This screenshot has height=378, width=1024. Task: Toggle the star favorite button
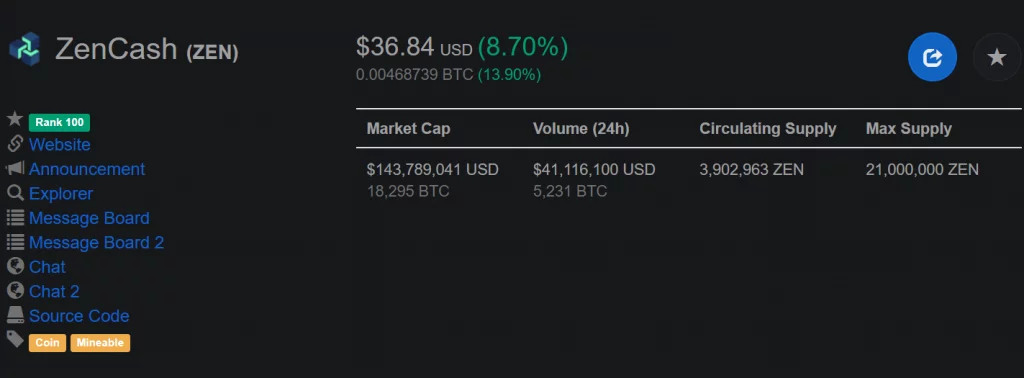pyautogui.click(x=997, y=57)
